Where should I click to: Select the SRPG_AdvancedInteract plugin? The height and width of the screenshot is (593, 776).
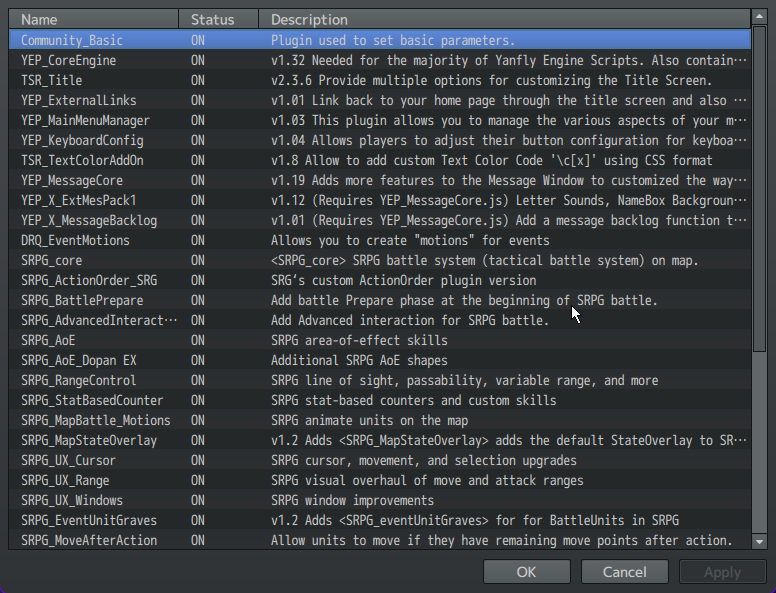pyautogui.click(x=380, y=320)
